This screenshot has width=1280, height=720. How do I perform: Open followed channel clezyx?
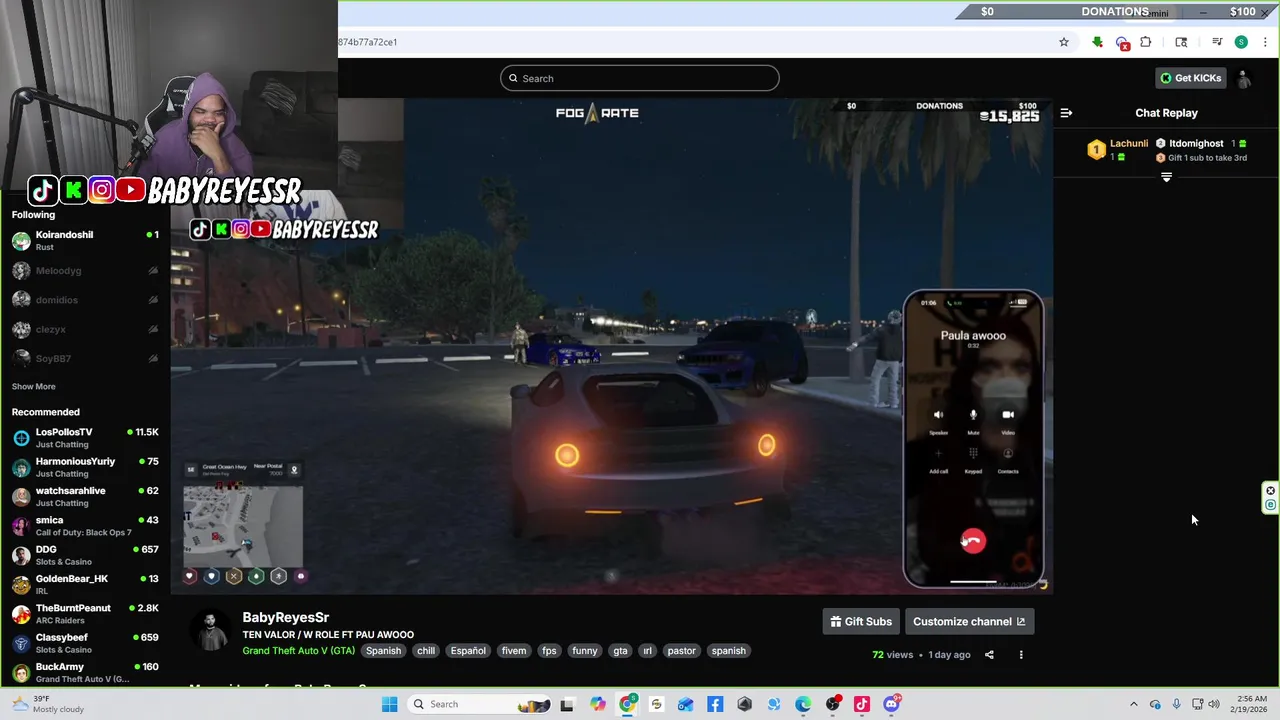(85, 329)
